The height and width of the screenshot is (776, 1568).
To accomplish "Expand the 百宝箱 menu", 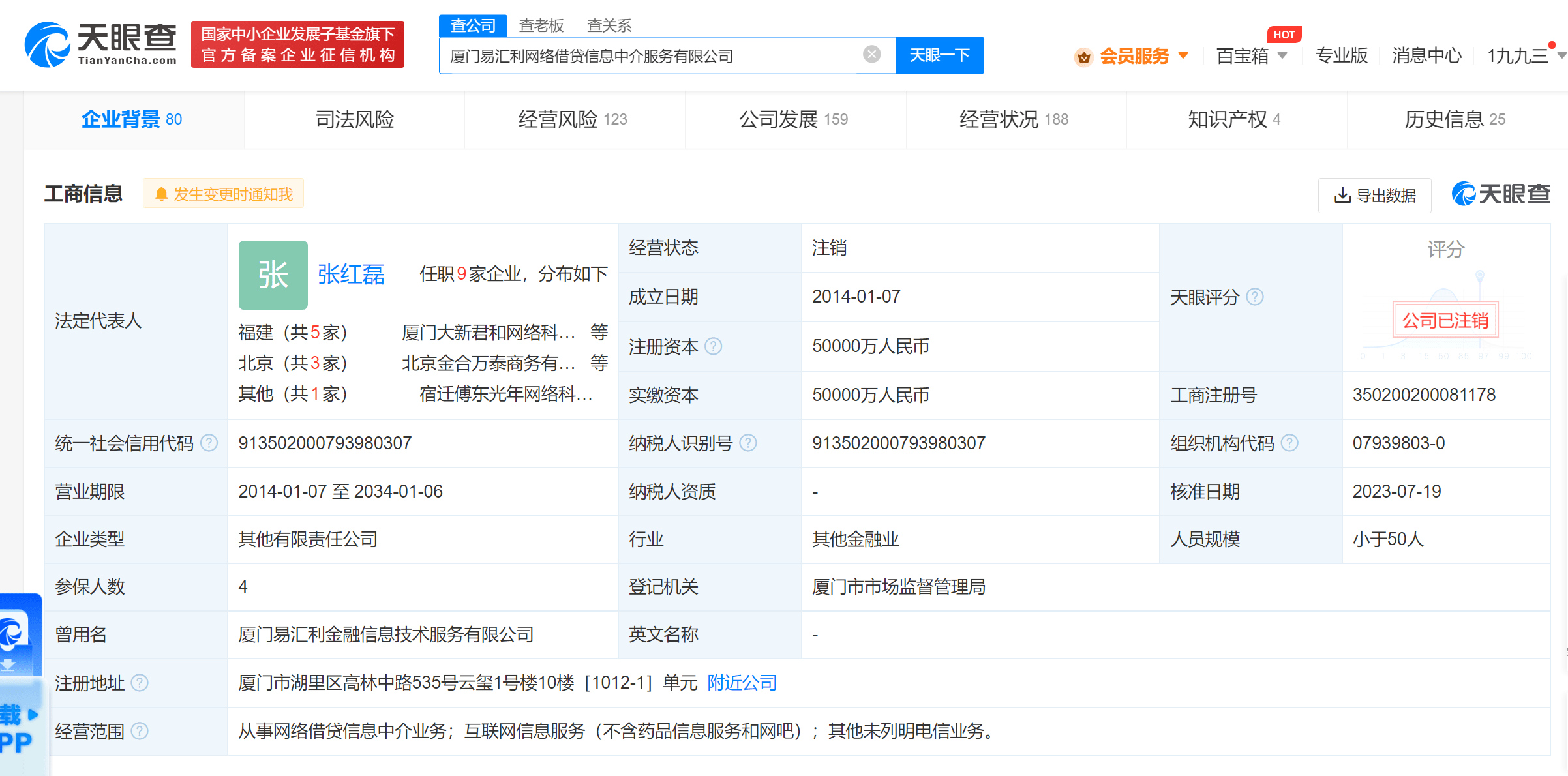I will (x=1251, y=56).
